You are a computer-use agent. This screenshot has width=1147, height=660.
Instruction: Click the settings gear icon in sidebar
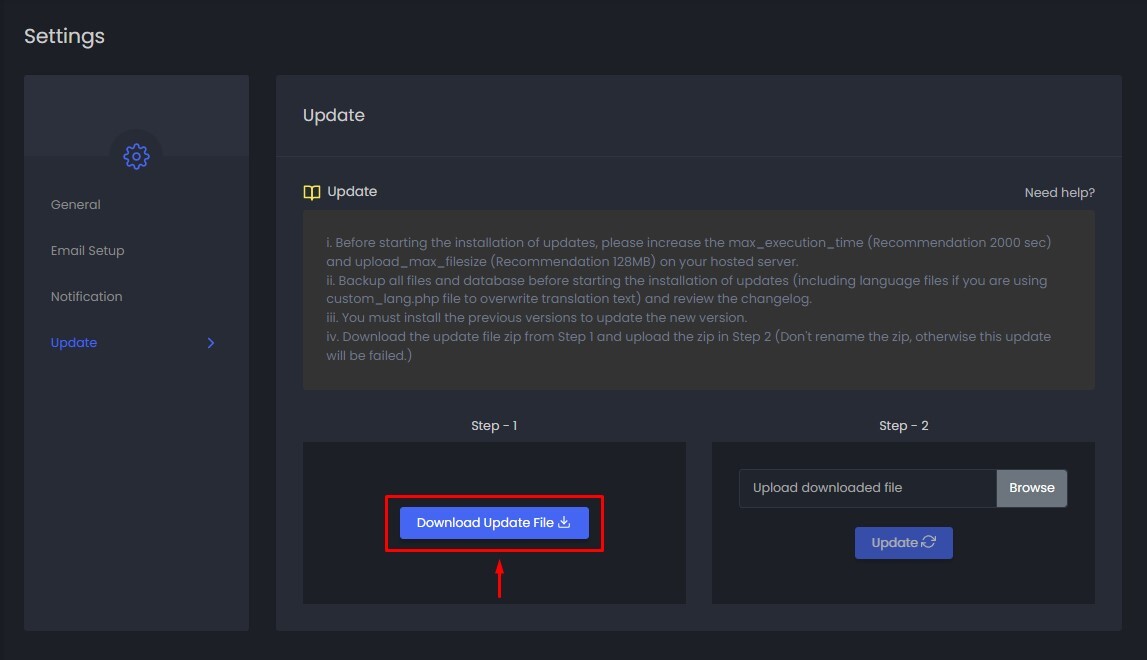(136, 156)
